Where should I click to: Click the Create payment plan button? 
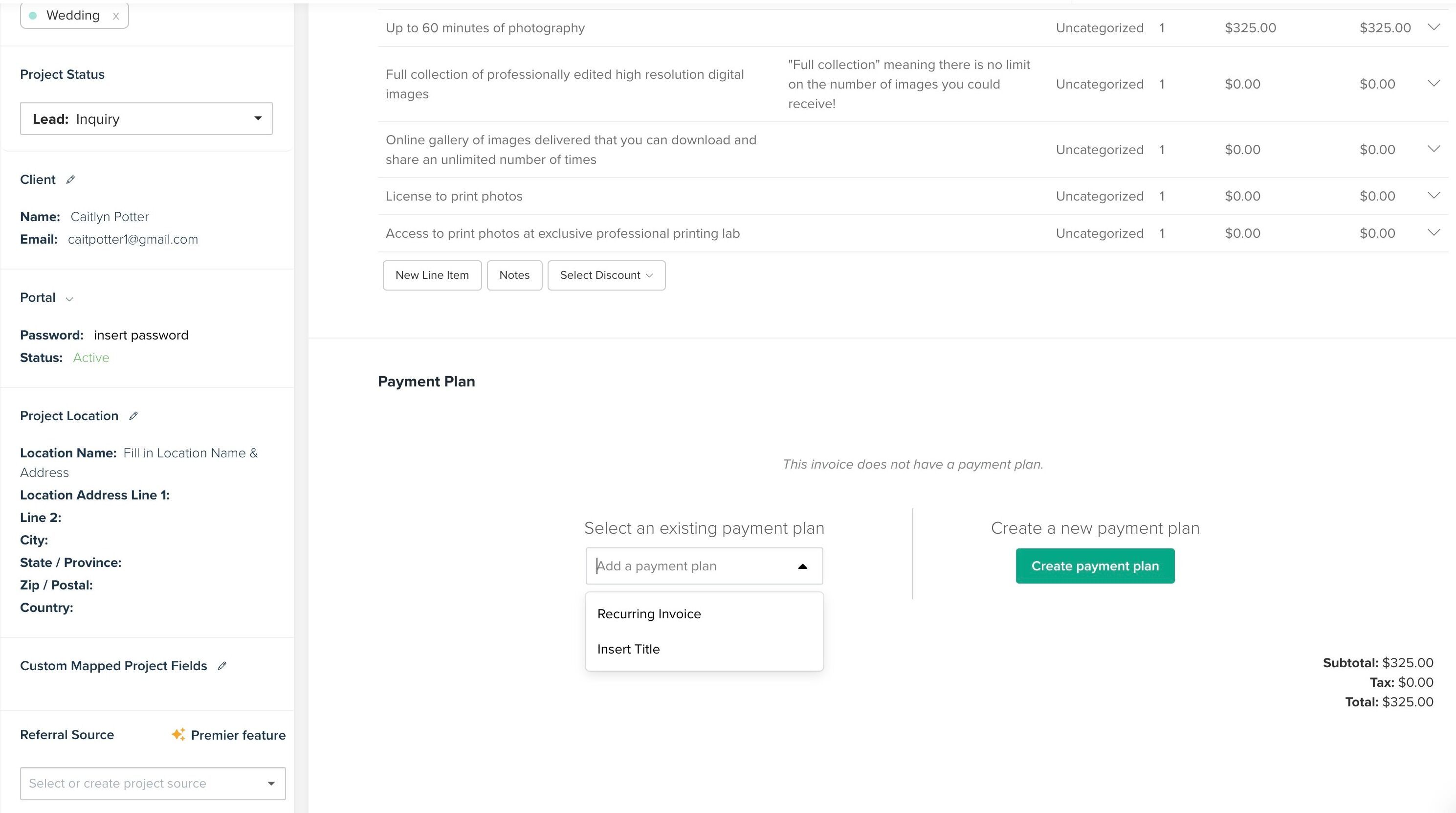1095,566
